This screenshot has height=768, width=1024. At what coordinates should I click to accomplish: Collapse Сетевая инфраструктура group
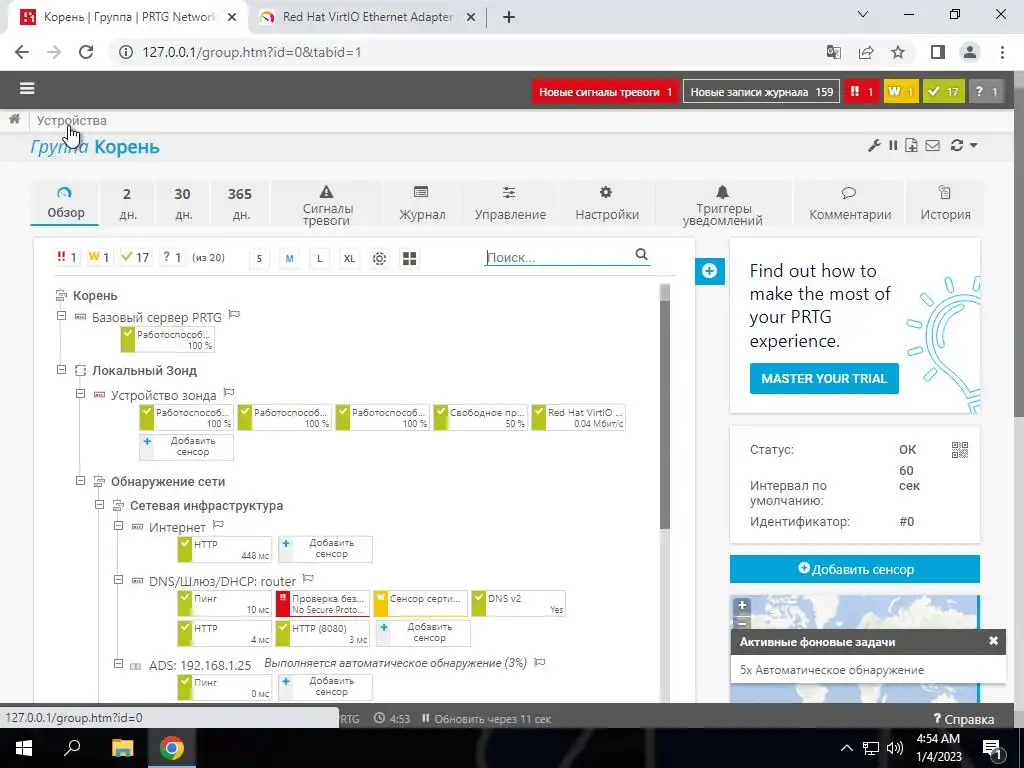(99, 505)
